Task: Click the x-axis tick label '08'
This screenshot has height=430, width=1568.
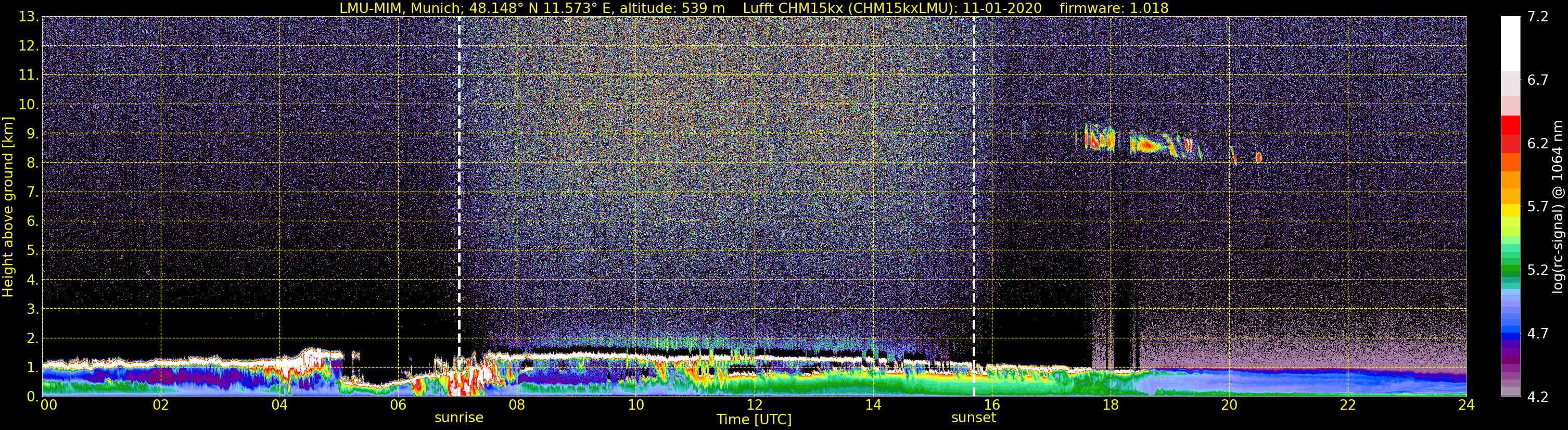Action: click(x=517, y=405)
